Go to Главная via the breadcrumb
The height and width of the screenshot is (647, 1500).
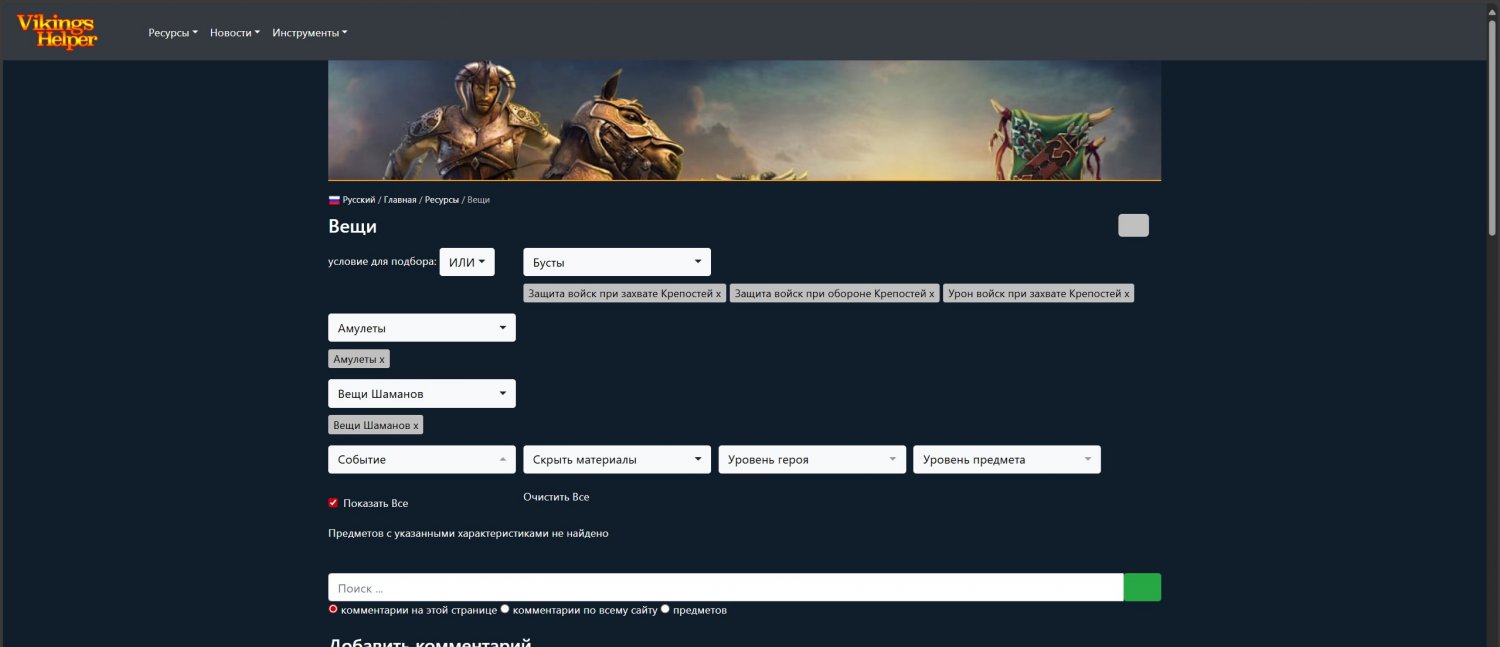coord(400,200)
